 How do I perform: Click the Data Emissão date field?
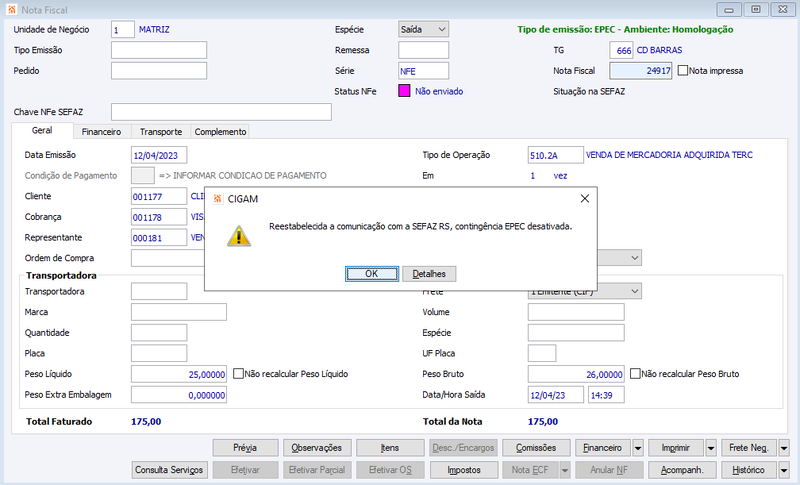(159, 155)
